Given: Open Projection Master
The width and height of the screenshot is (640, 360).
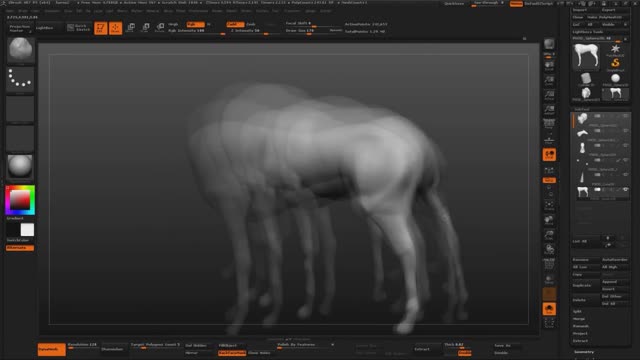Looking at the screenshot, I should click(20, 28).
